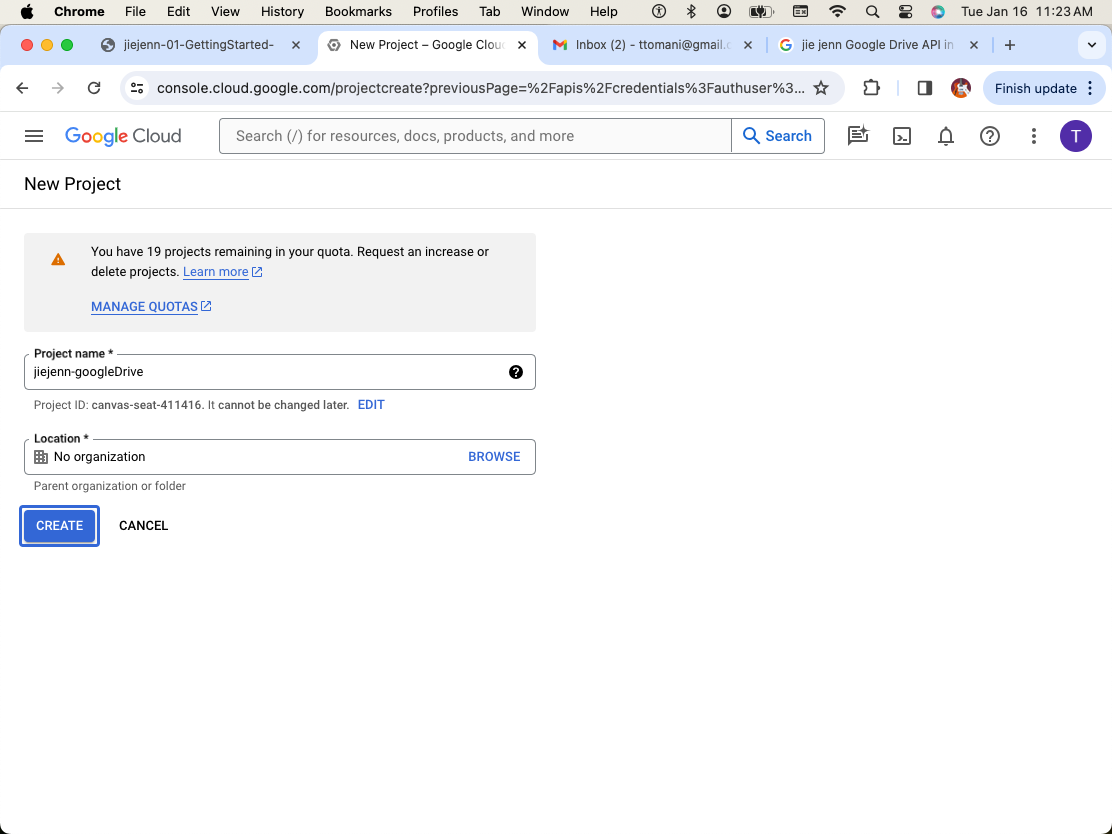The height and width of the screenshot is (834, 1112).
Task: Open the MANAGE QUOTAS link
Action: [x=144, y=306]
